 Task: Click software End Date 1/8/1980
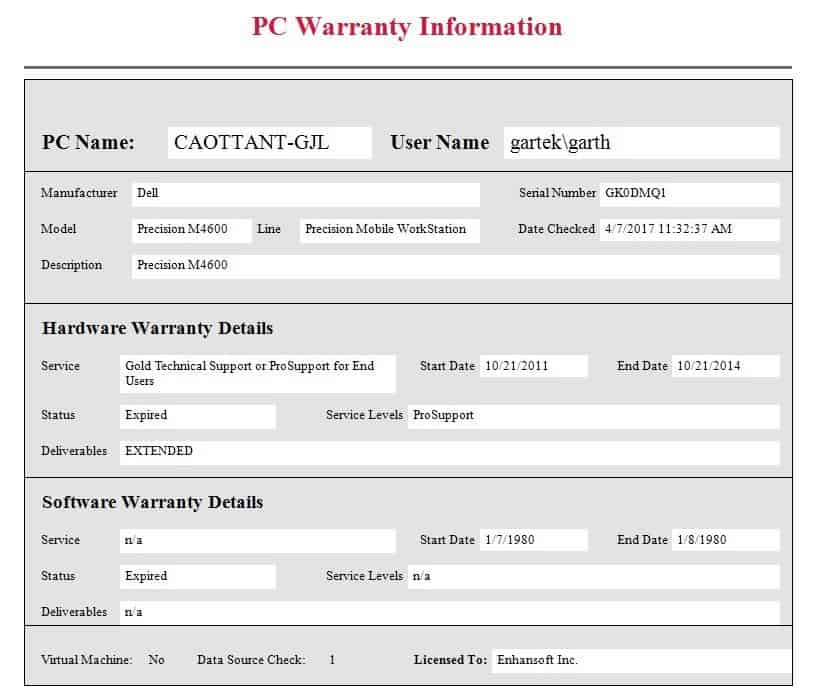726,540
